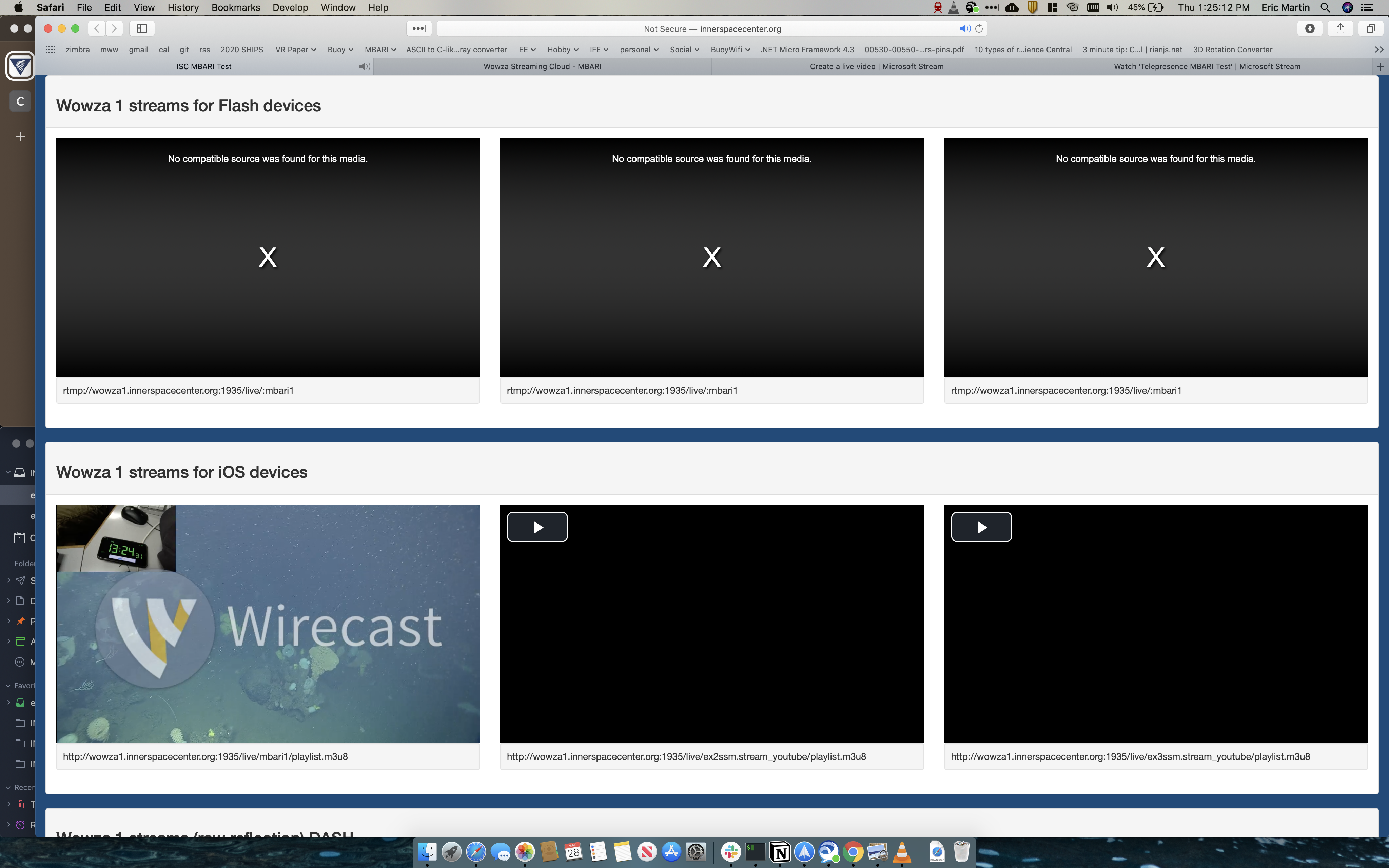Open the zimbra bookmark

[77, 50]
